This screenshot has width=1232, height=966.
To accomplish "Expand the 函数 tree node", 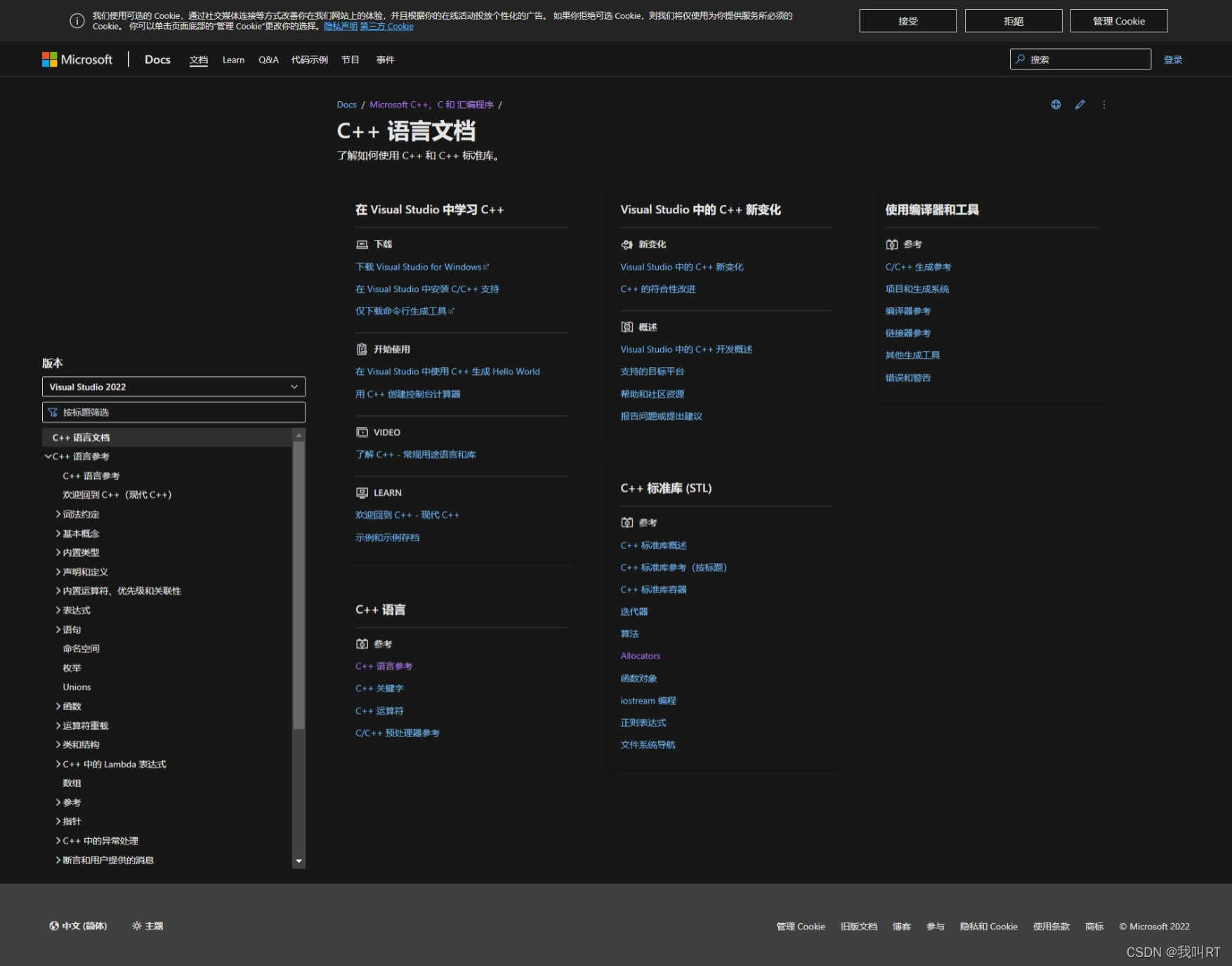I will (x=58, y=706).
